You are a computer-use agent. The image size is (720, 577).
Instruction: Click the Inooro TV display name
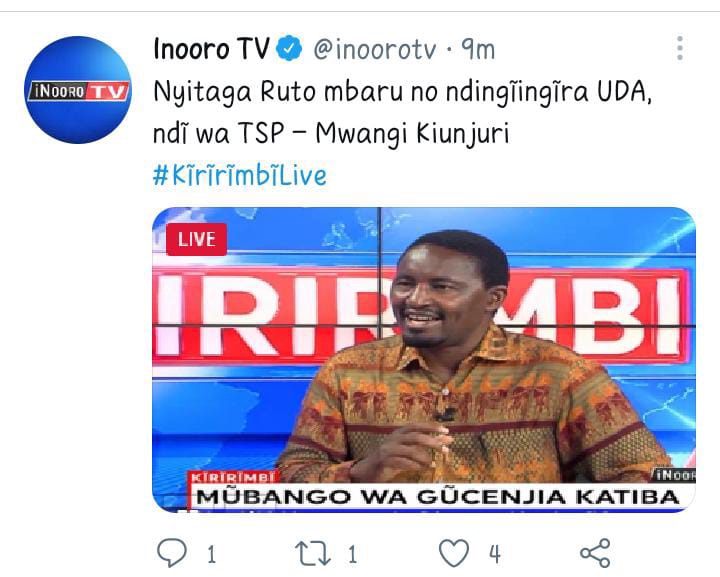pyautogui.click(x=211, y=49)
